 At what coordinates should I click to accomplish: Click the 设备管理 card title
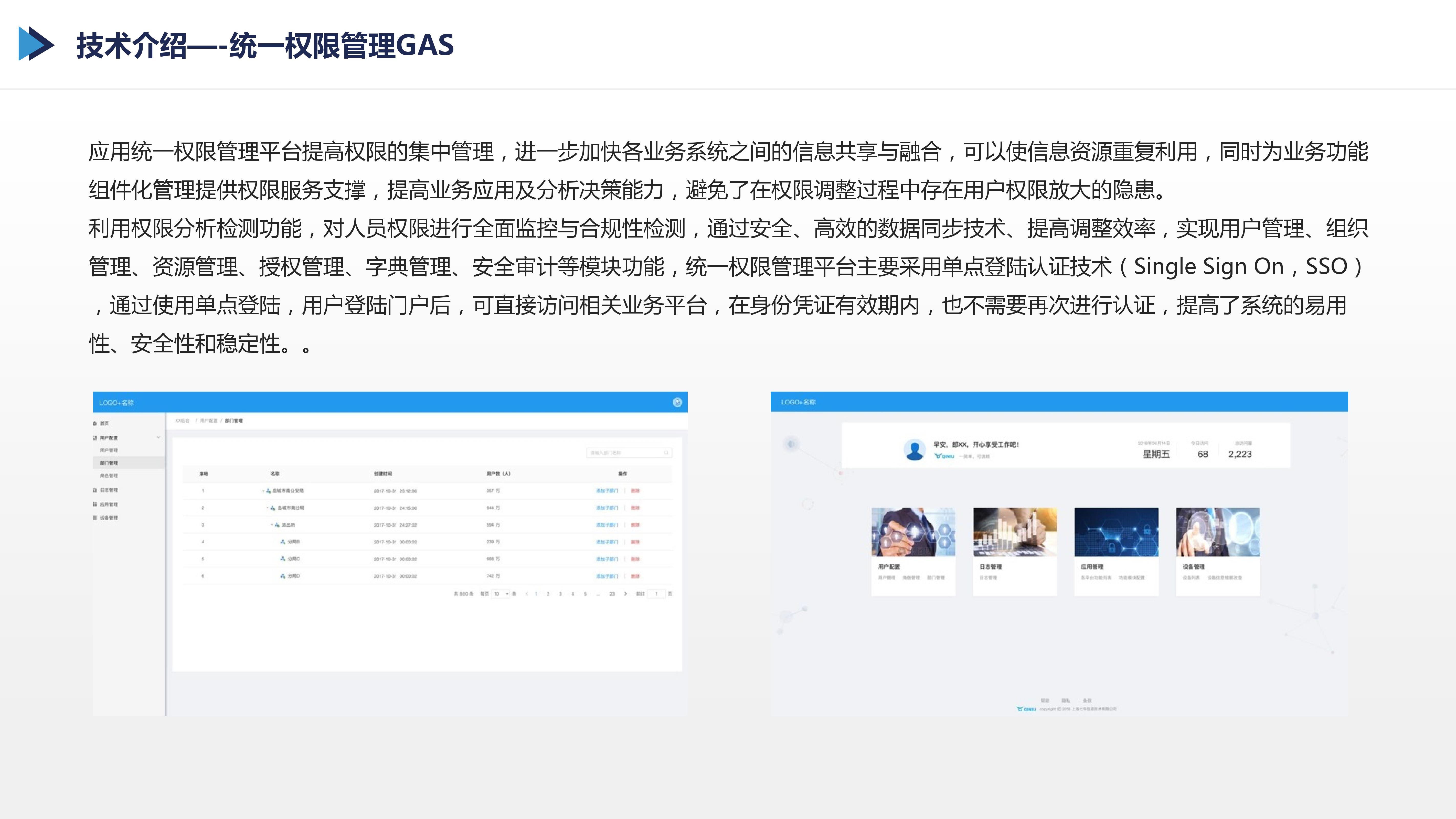(x=1194, y=567)
